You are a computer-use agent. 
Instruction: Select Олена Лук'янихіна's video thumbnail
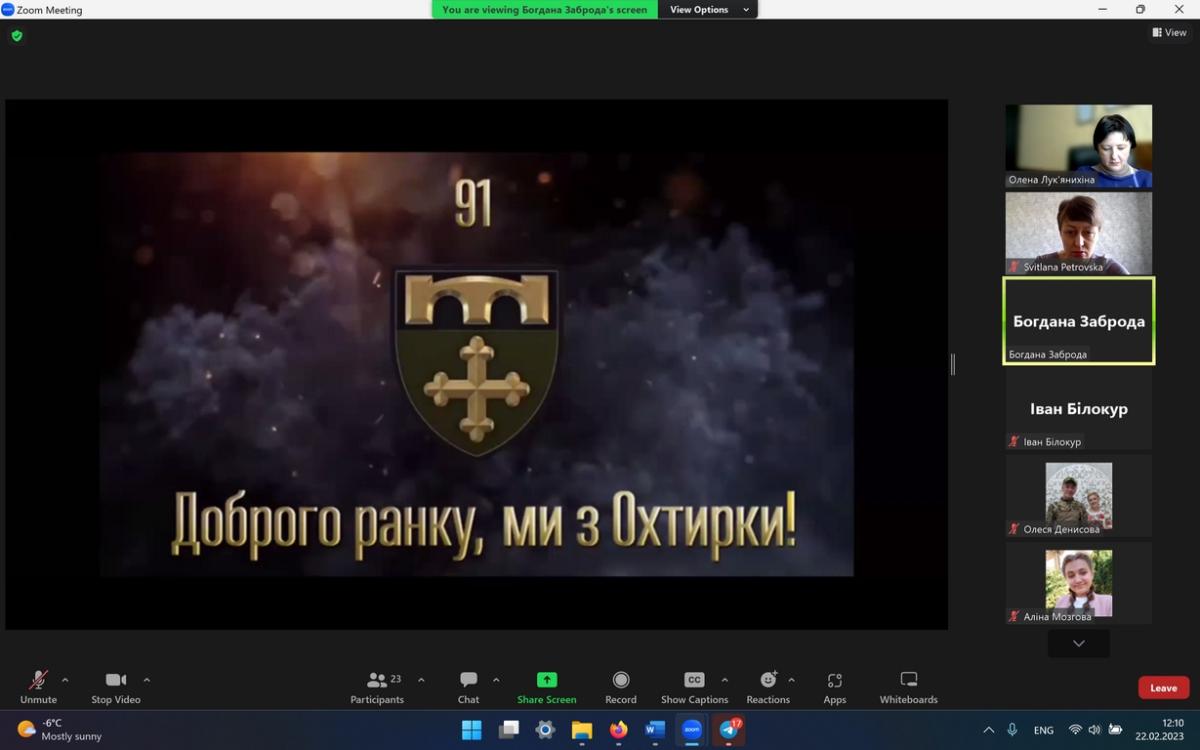[1078, 146]
